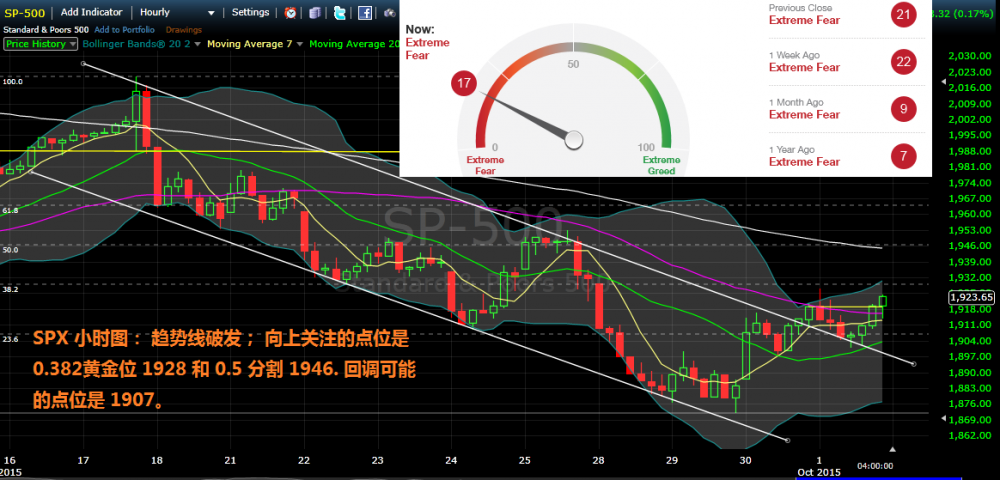
Task: Click the 38.2 Fibonacci level label
Action: tap(10, 289)
